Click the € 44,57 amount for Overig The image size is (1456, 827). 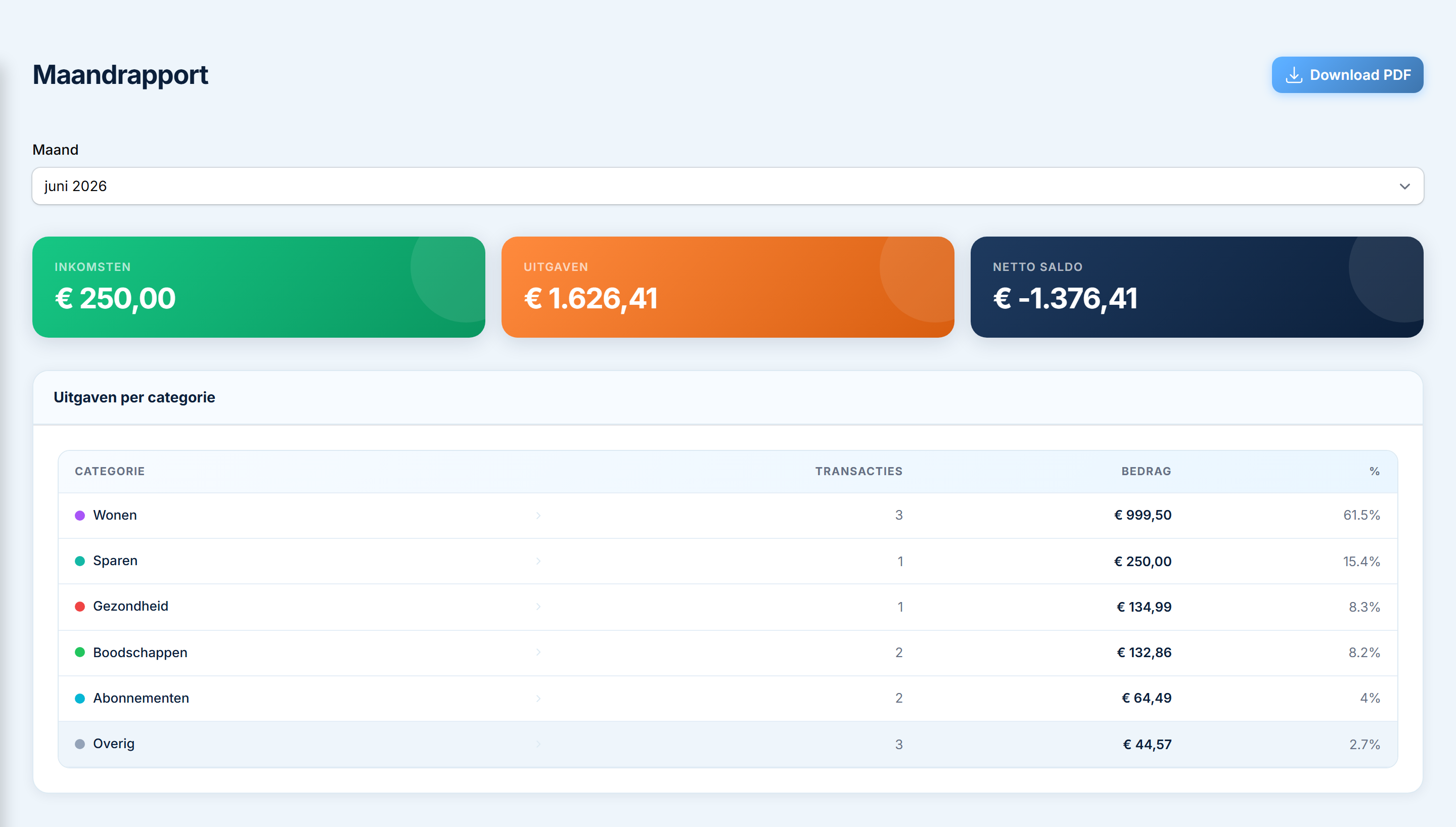click(x=1147, y=744)
